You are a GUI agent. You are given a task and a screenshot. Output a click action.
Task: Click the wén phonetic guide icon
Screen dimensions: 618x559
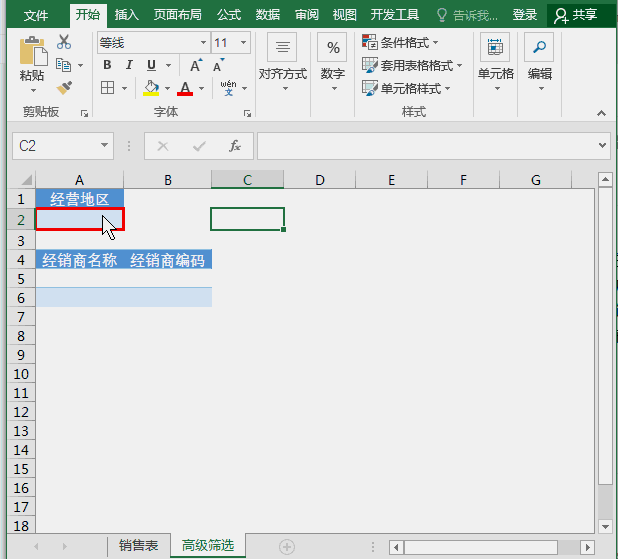228,88
